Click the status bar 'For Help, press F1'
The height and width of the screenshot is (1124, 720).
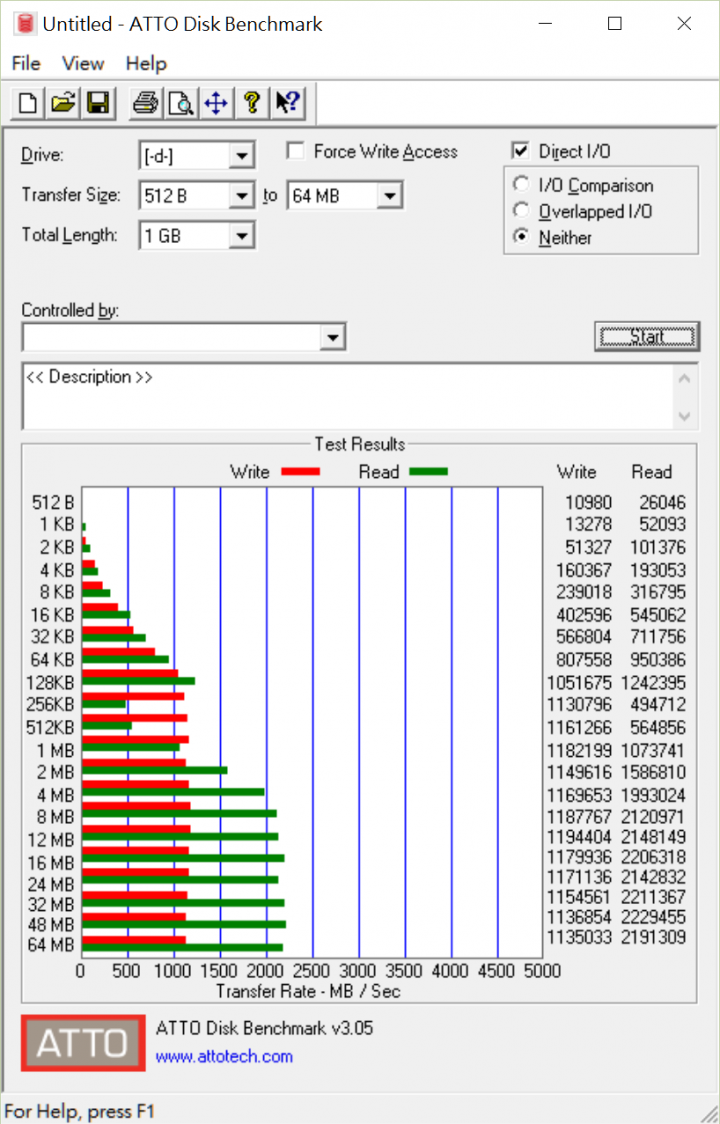[x=79, y=1111]
